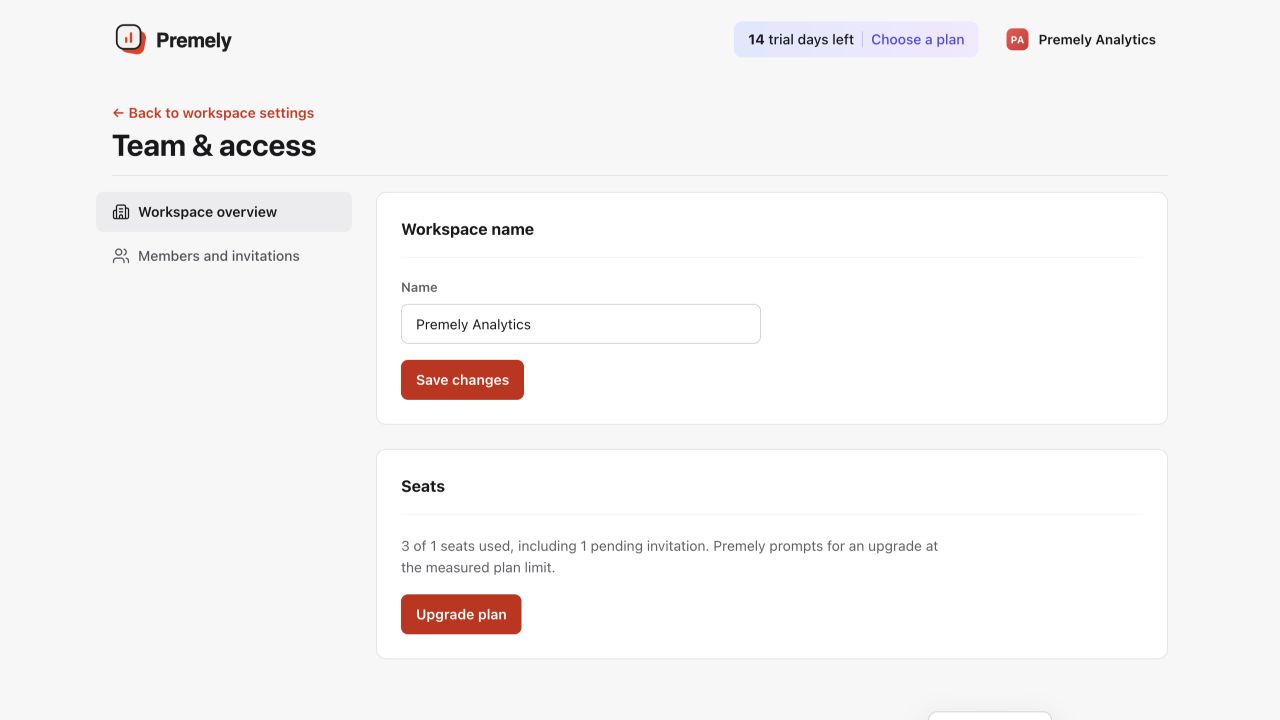Click the Members and invitations people icon
This screenshot has height=720, width=1280.
(121, 256)
